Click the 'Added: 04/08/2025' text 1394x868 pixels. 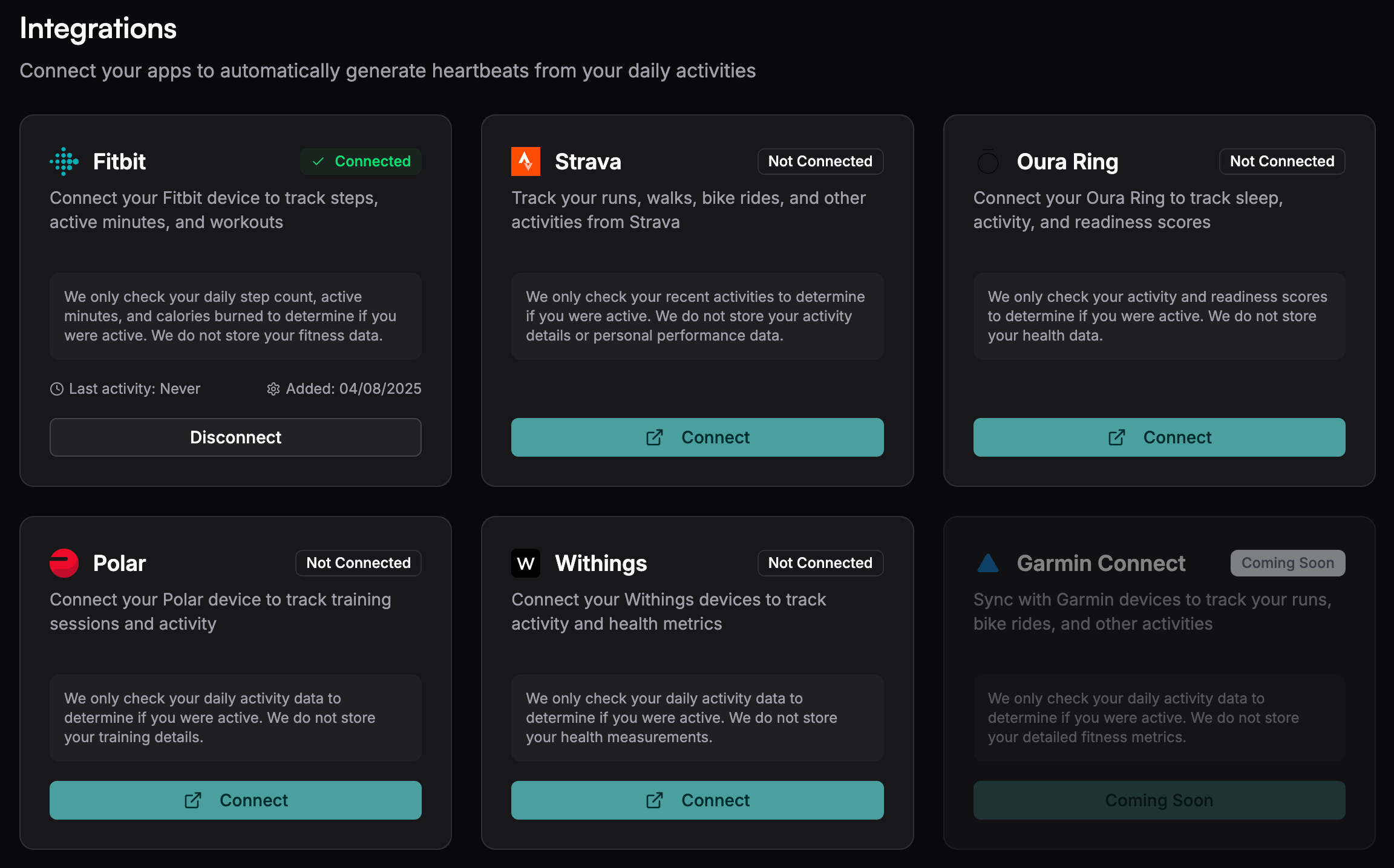point(353,389)
